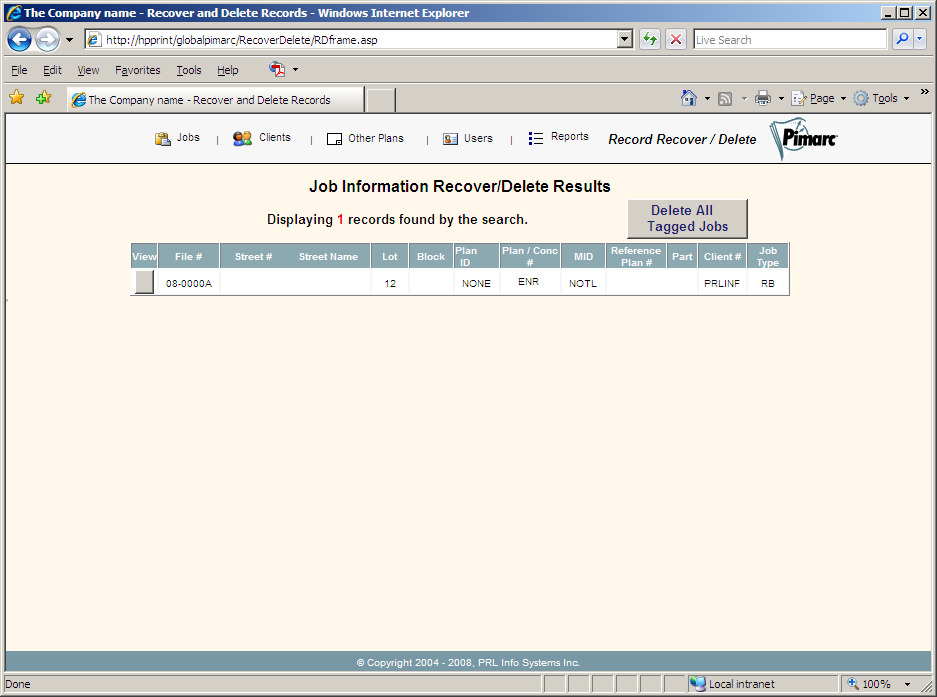Open the search provider options dropdown
Image resolution: width=937 pixels, height=697 pixels.
tap(920, 39)
